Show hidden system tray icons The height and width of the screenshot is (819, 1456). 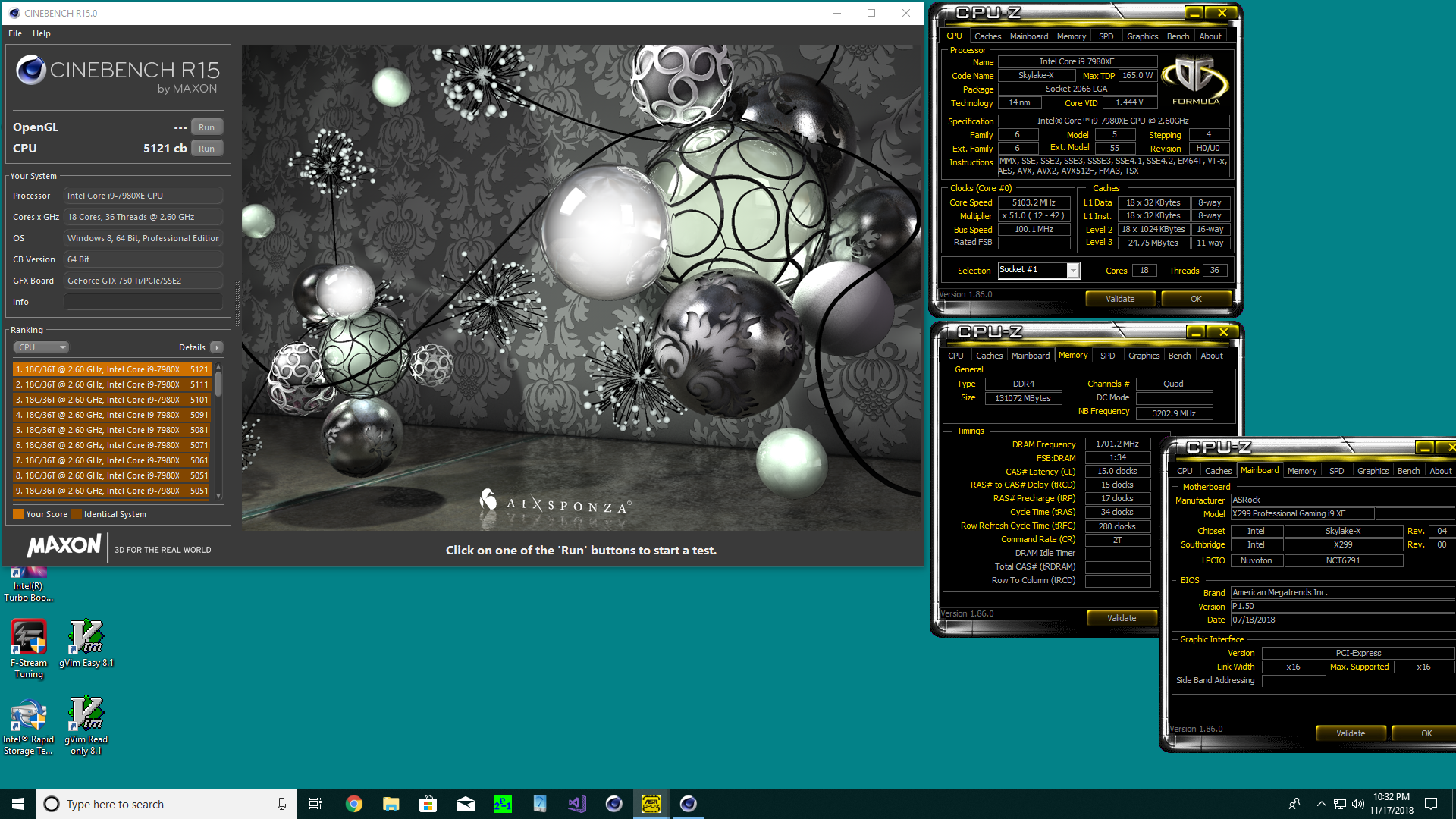[x=1321, y=804]
